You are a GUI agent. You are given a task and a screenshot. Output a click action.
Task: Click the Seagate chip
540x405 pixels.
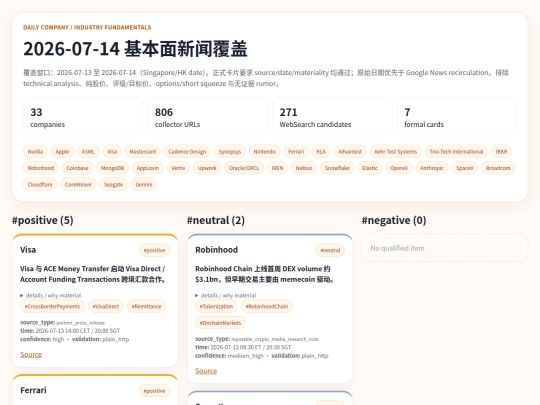tap(113, 185)
